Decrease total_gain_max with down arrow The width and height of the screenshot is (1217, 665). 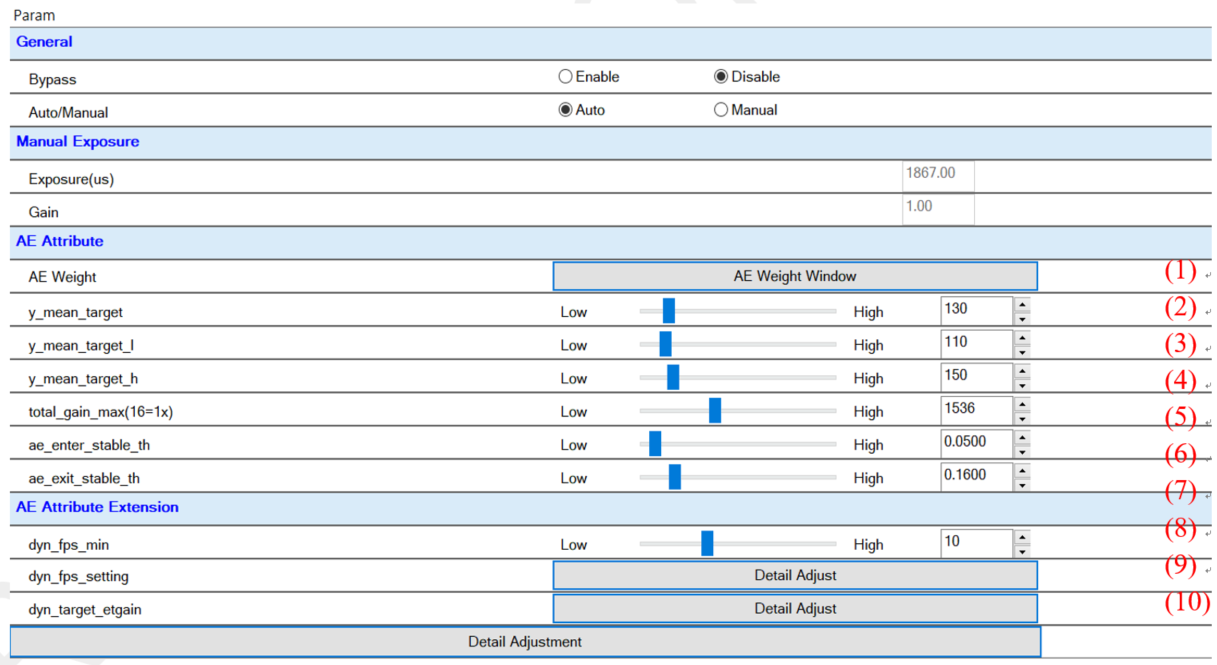(x=1021, y=418)
